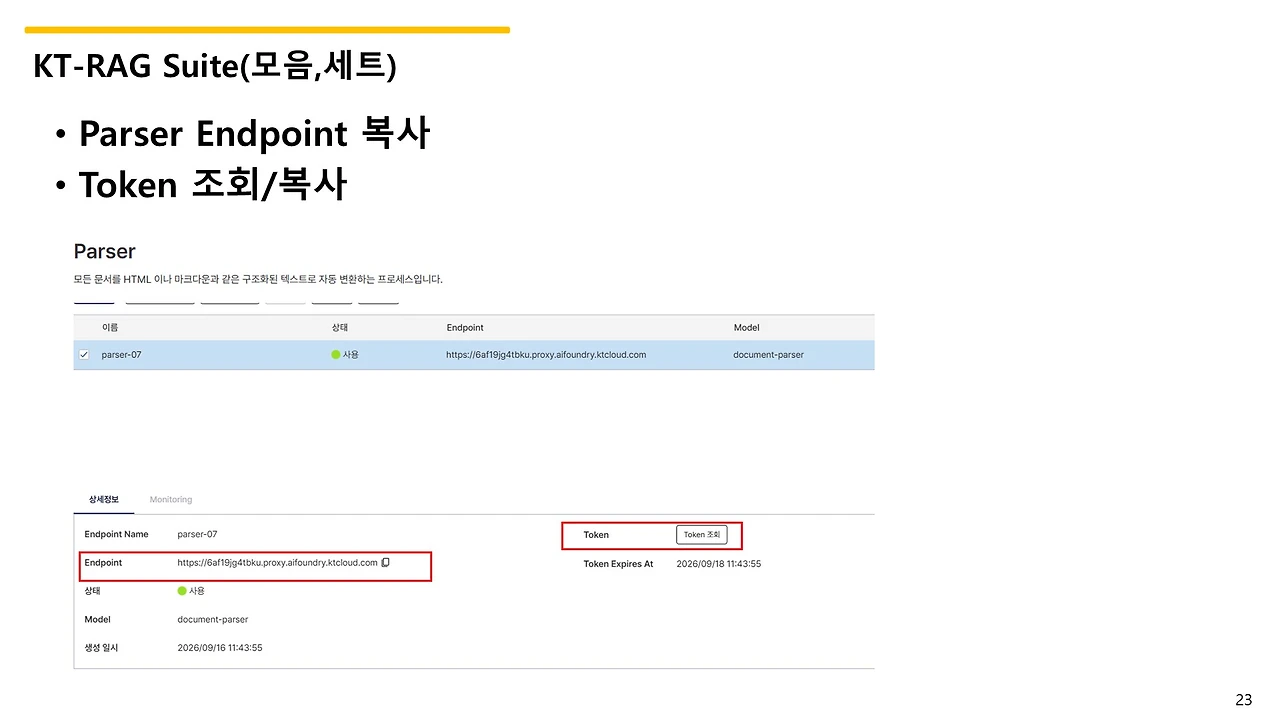Click the Endpoint Name value parser-07 in details
The image size is (1280, 720).
click(197, 535)
